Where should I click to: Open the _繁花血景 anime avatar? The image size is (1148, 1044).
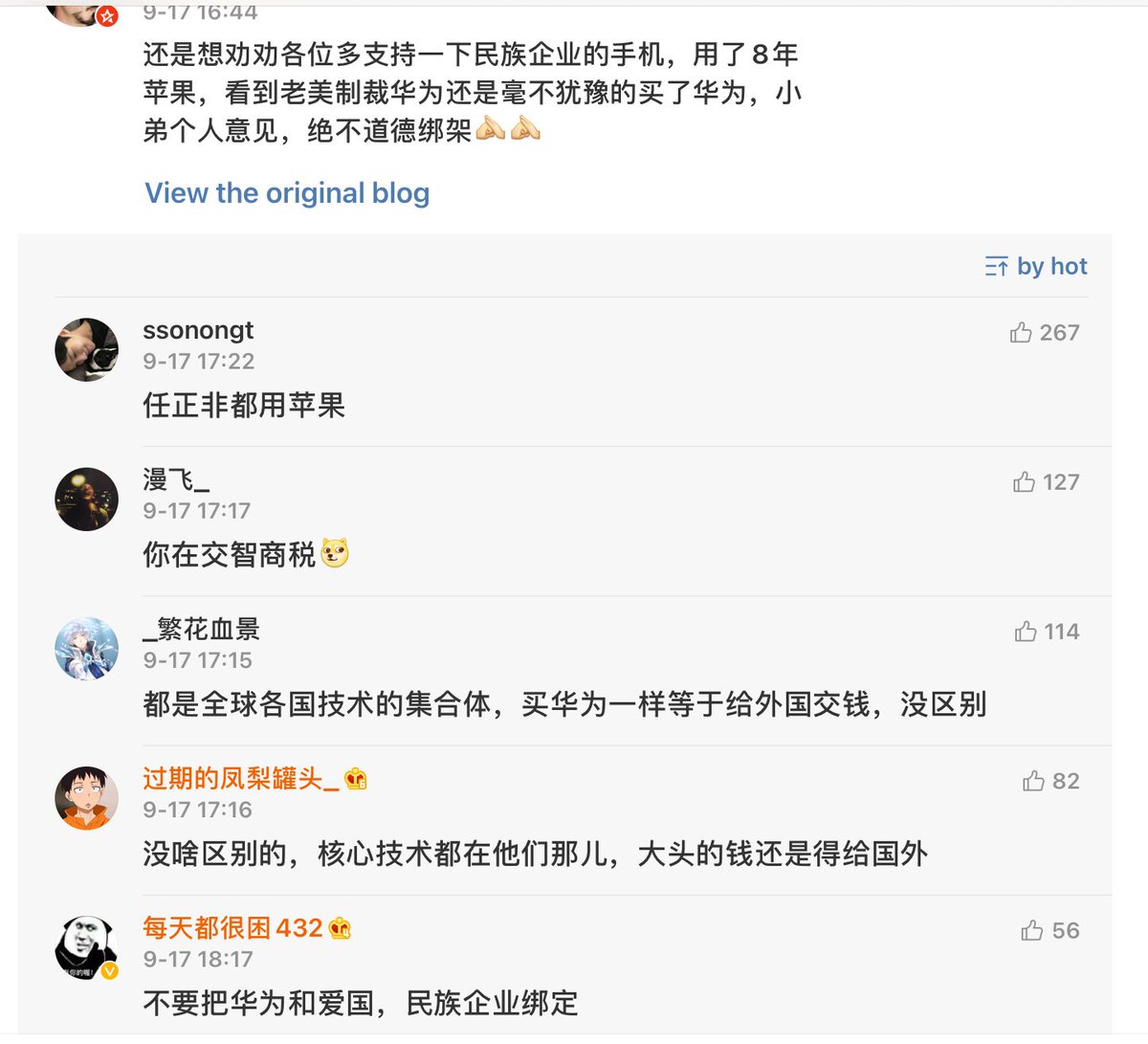[87, 649]
